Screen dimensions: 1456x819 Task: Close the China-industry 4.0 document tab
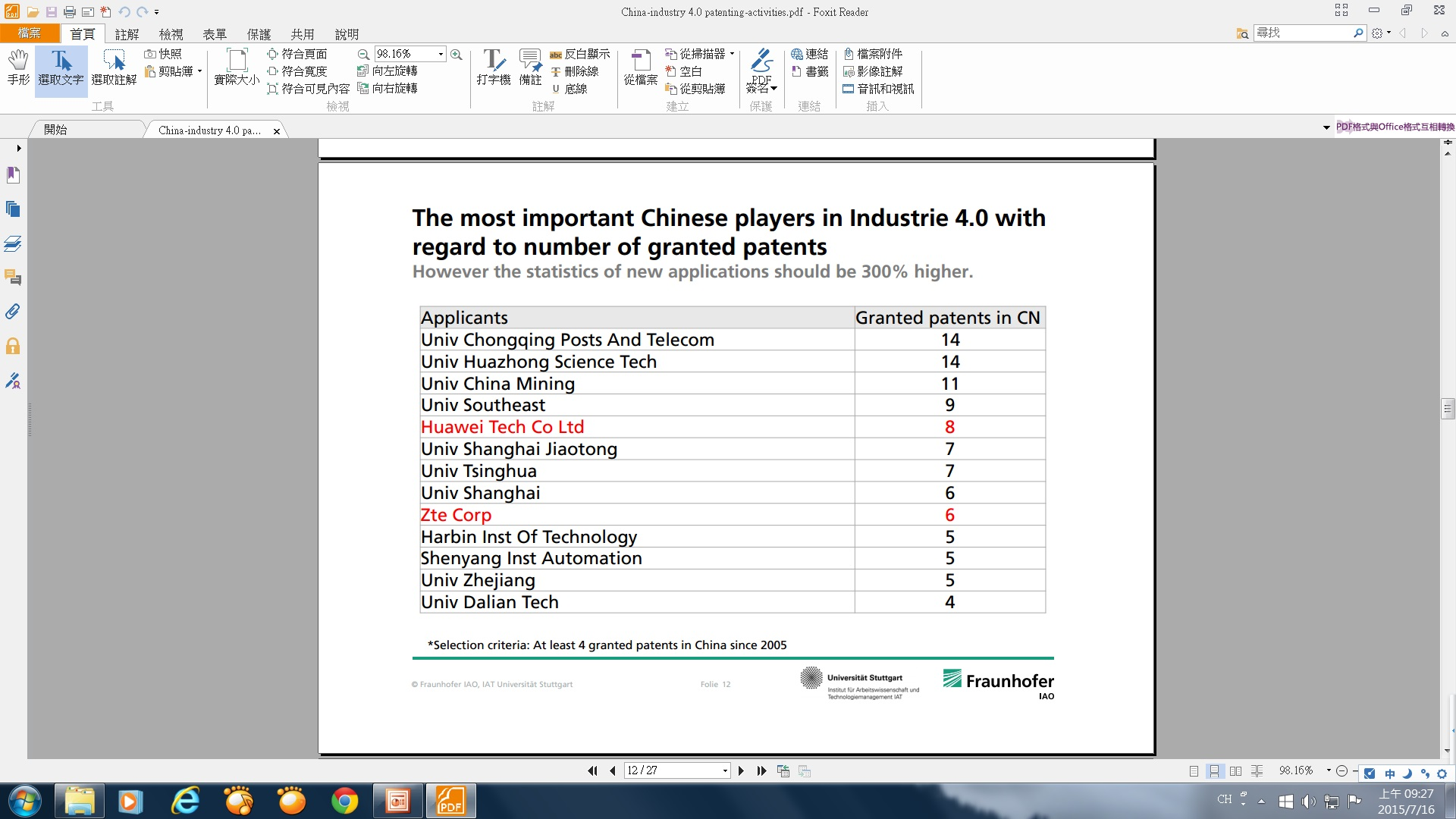click(277, 131)
